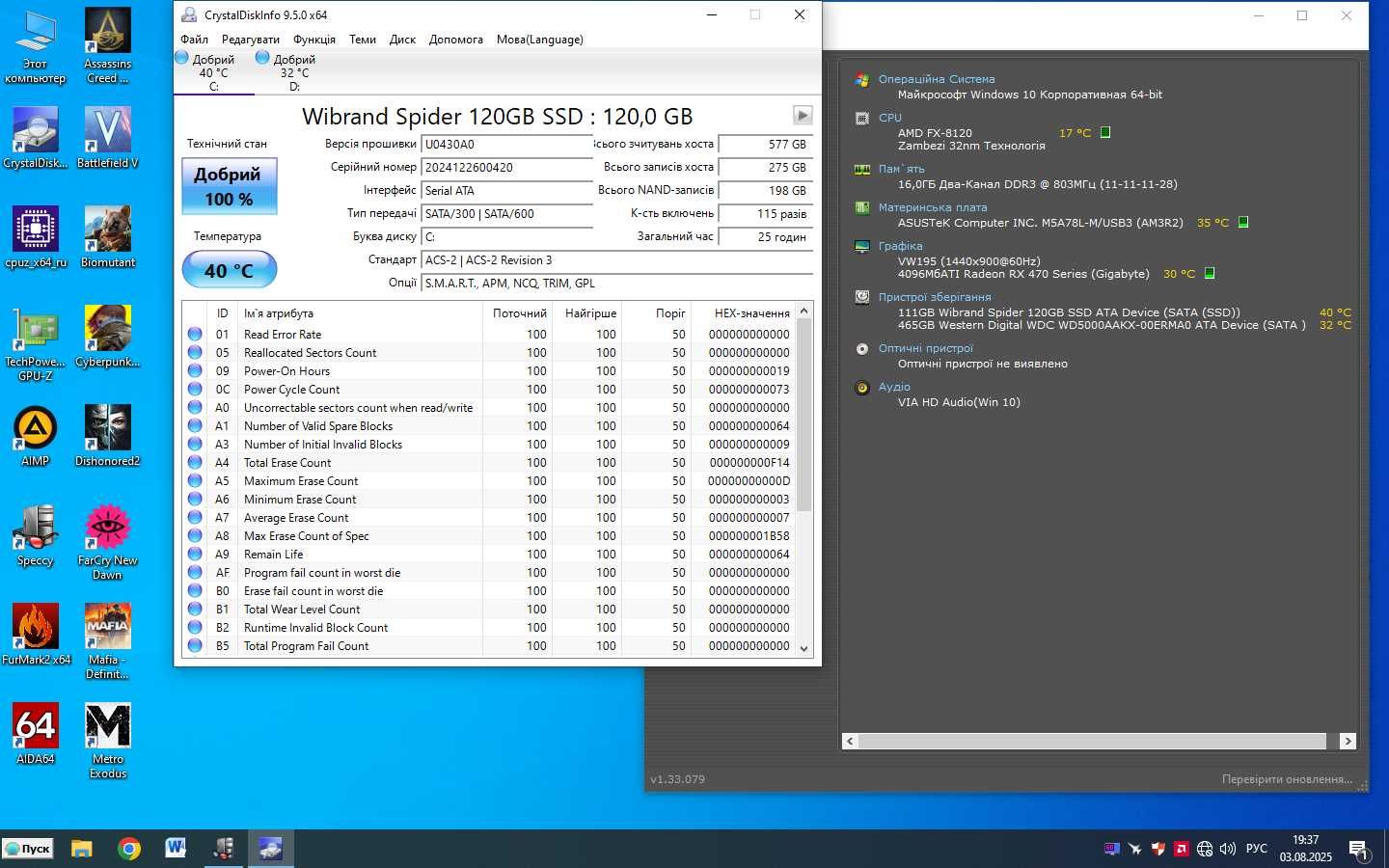The width and height of the screenshot is (1389, 868).
Task: Click the SMART table scroll down arrow
Action: 804,649
